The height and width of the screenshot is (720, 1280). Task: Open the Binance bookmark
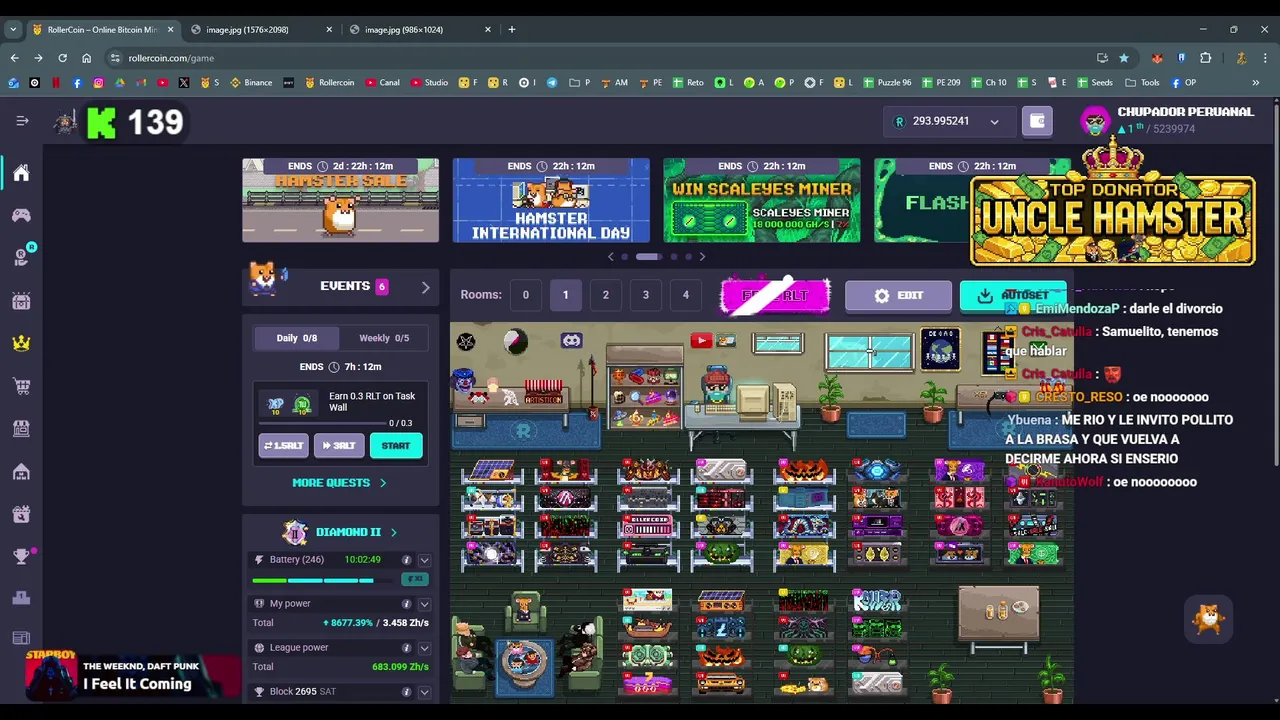point(251,83)
